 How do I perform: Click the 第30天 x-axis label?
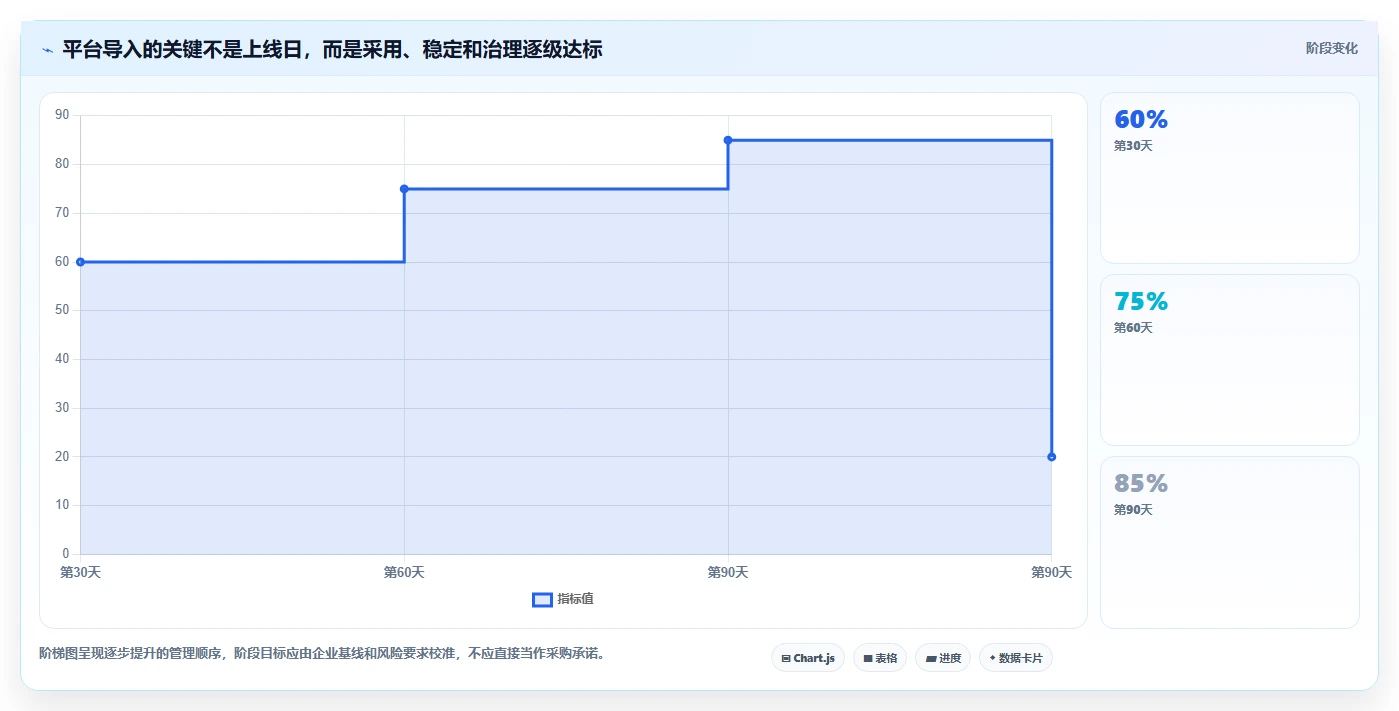click(80, 572)
